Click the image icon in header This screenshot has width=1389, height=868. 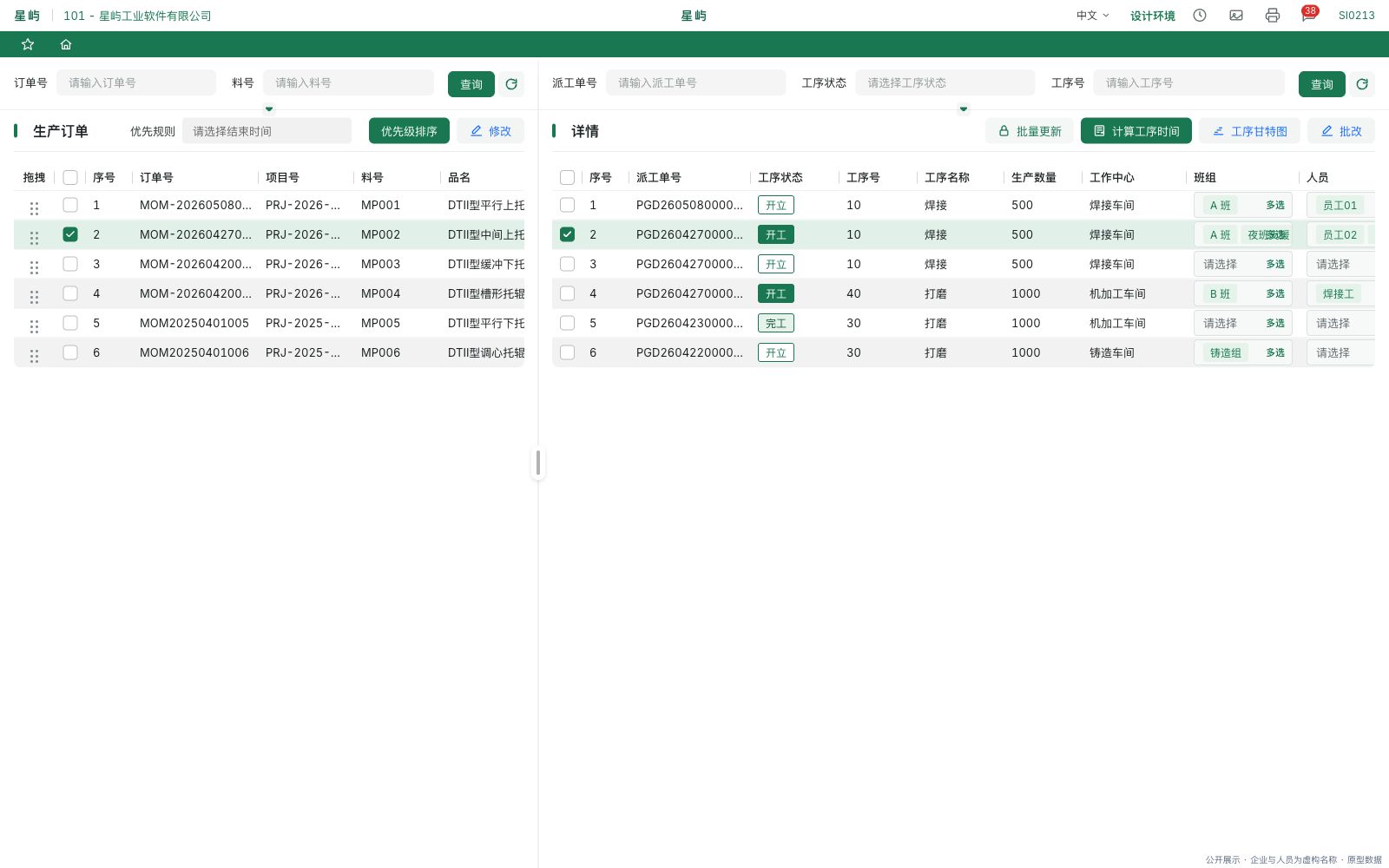(x=1236, y=15)
